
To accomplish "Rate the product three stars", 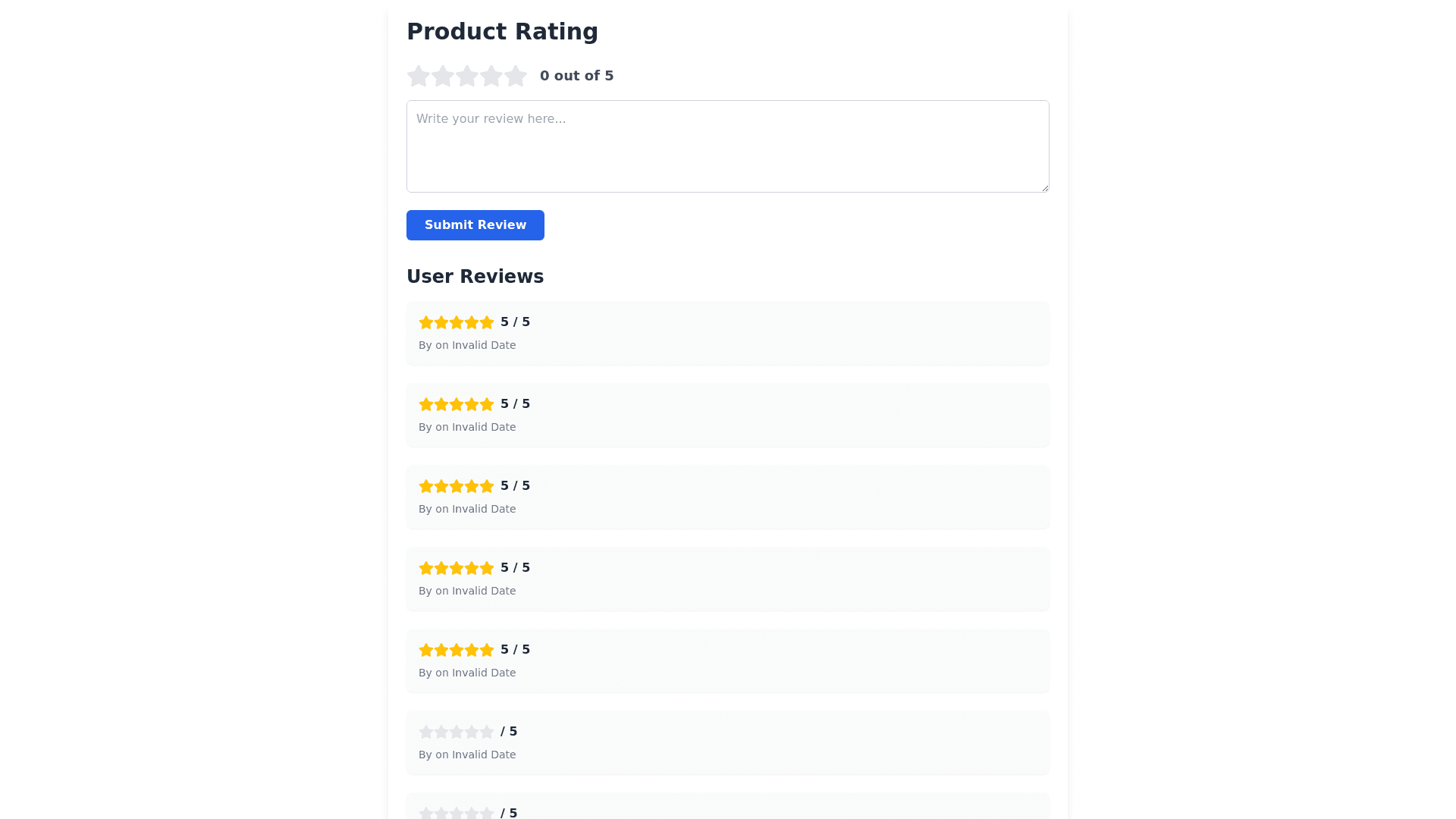I will click(x=467, y=76).
